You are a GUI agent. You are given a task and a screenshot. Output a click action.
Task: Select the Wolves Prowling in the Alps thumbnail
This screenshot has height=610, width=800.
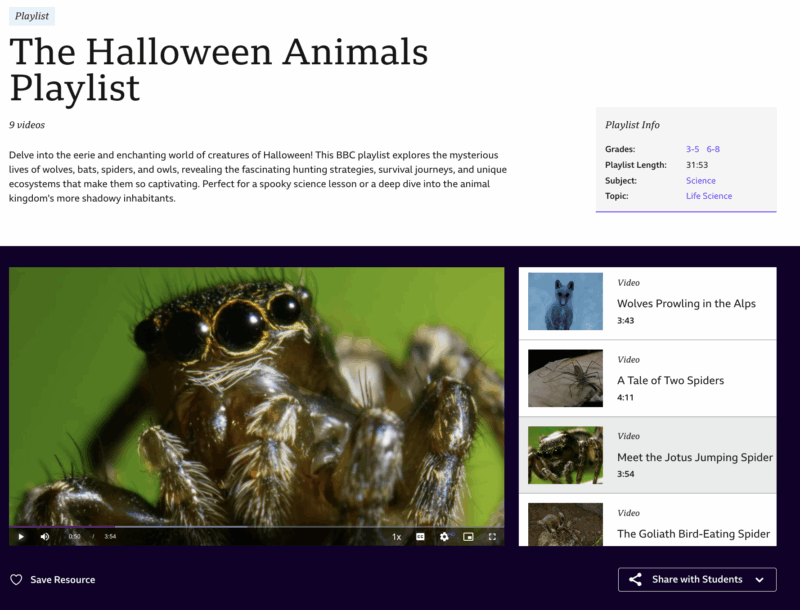[x=564, y=301]
